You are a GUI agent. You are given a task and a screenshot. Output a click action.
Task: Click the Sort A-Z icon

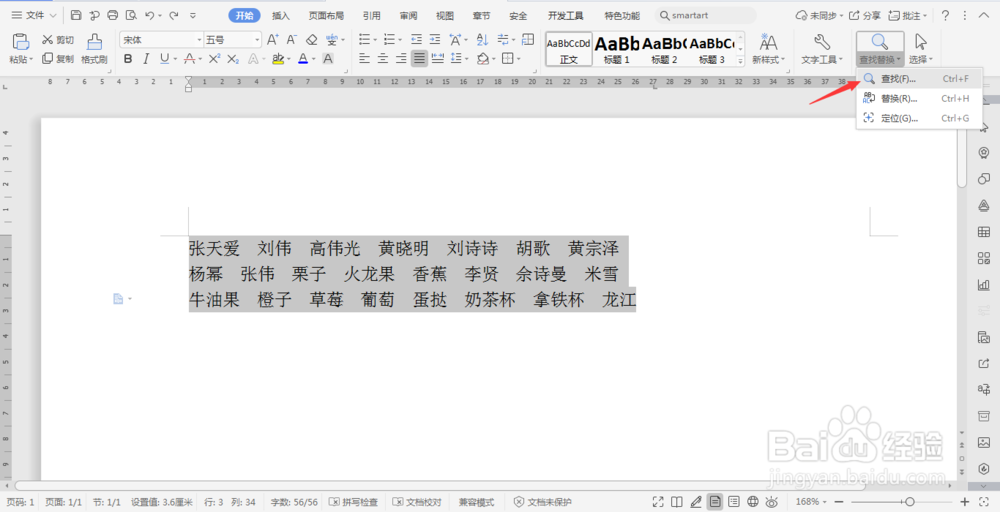click(x=482, y=40)
